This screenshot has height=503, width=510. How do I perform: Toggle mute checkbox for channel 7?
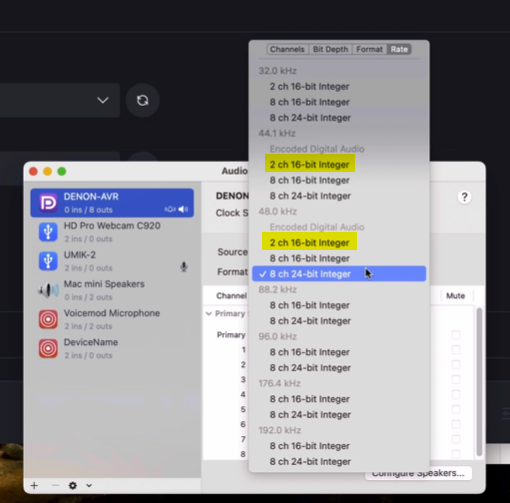pyautogui.click(x=456, y=439)
